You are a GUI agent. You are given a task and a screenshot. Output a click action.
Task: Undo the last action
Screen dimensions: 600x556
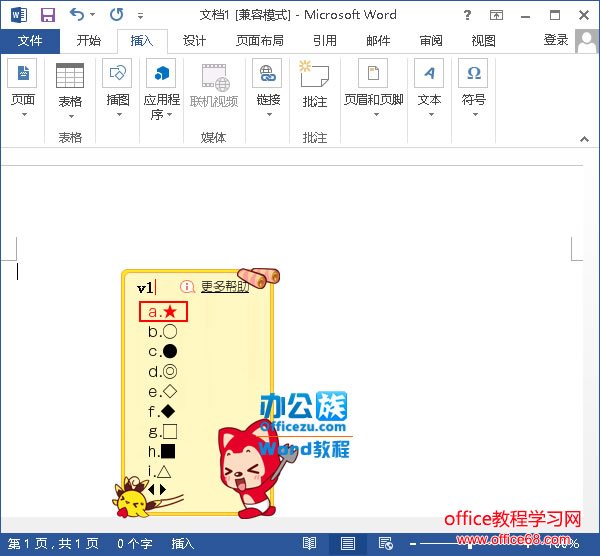coord(77,15)
